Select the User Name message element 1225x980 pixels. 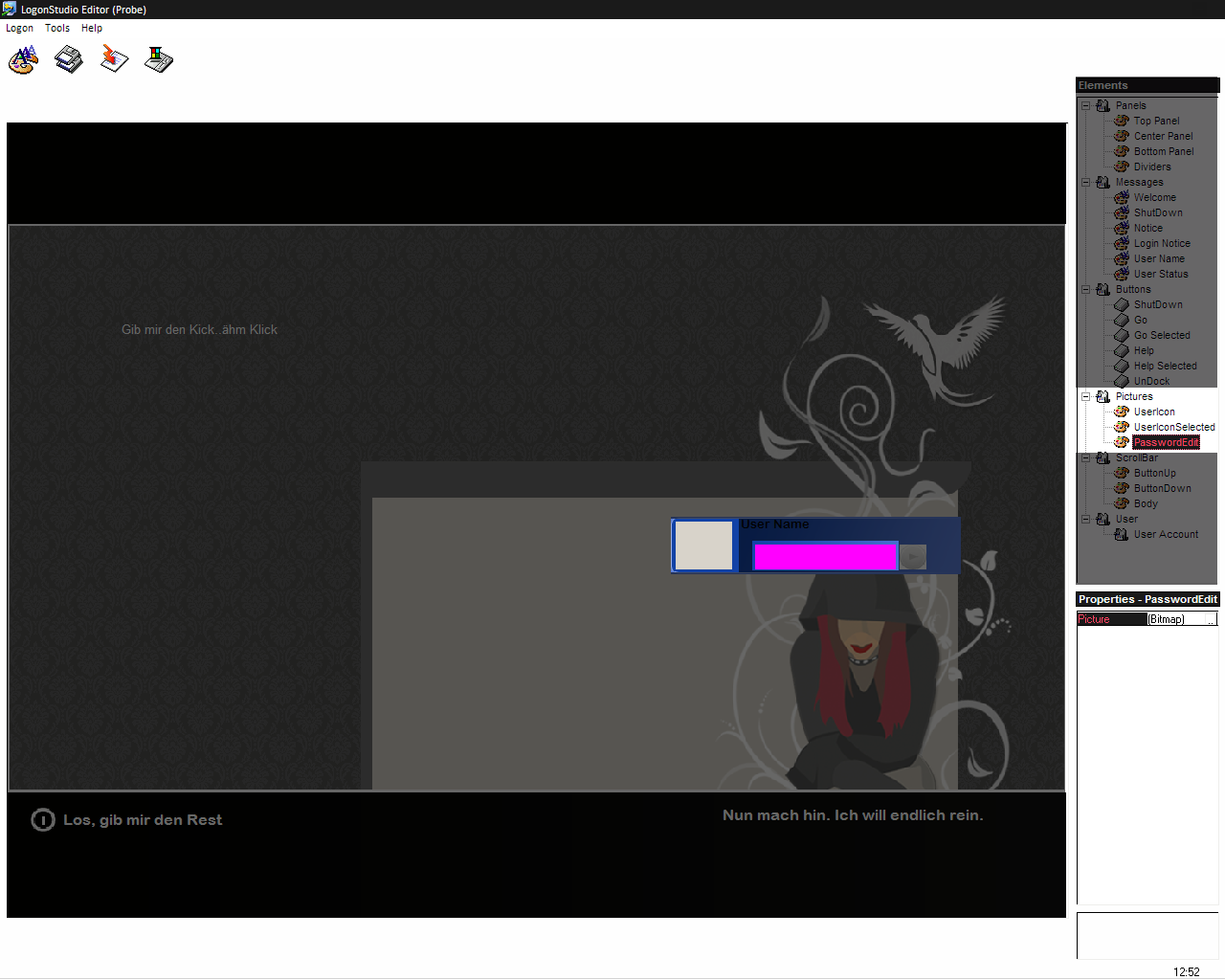click(x=1159, y=258)
